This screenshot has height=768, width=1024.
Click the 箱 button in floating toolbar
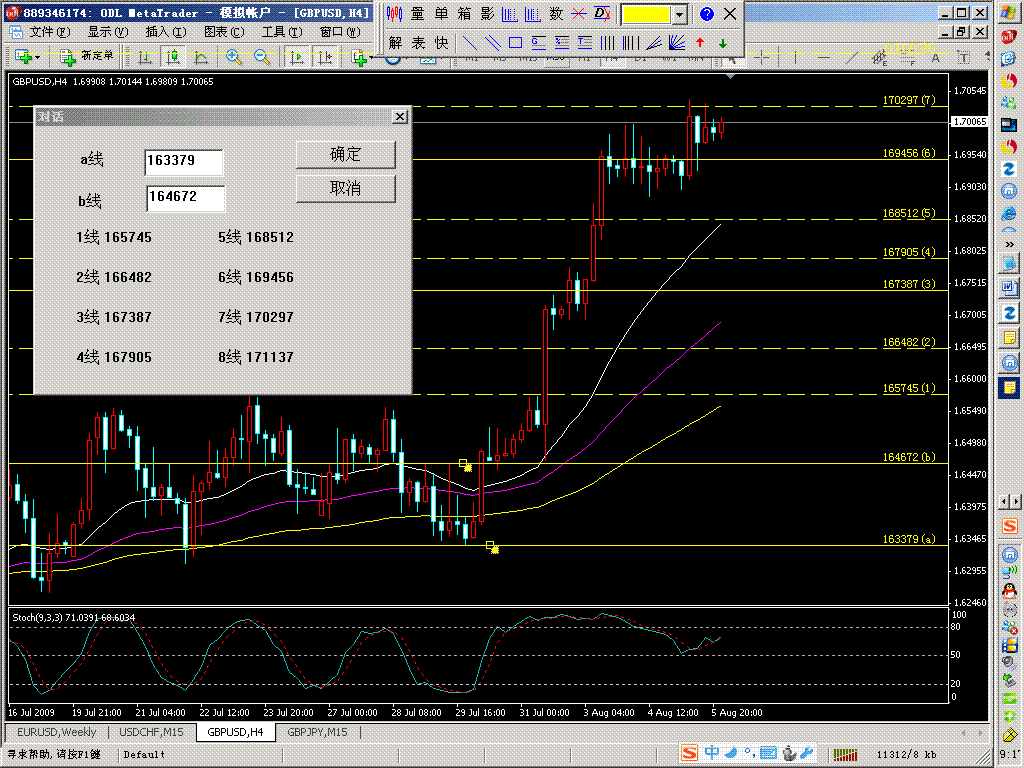[x=464, y=14]
